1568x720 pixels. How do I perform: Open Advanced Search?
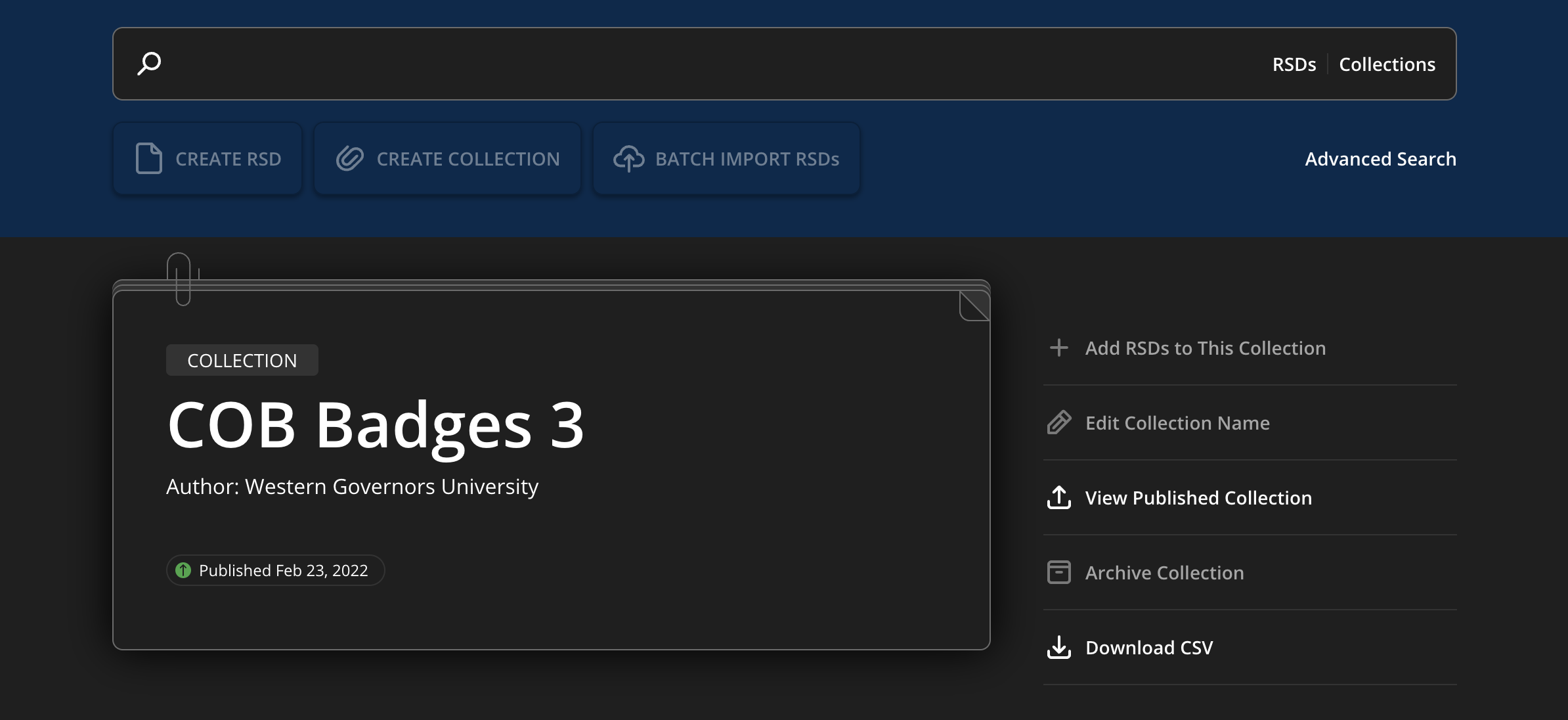click(x=1380, y=159)
